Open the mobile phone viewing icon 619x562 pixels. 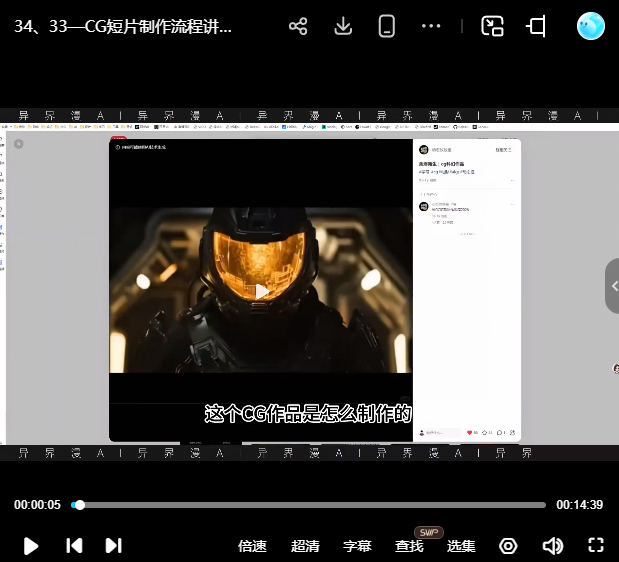(x=387, y=27)
